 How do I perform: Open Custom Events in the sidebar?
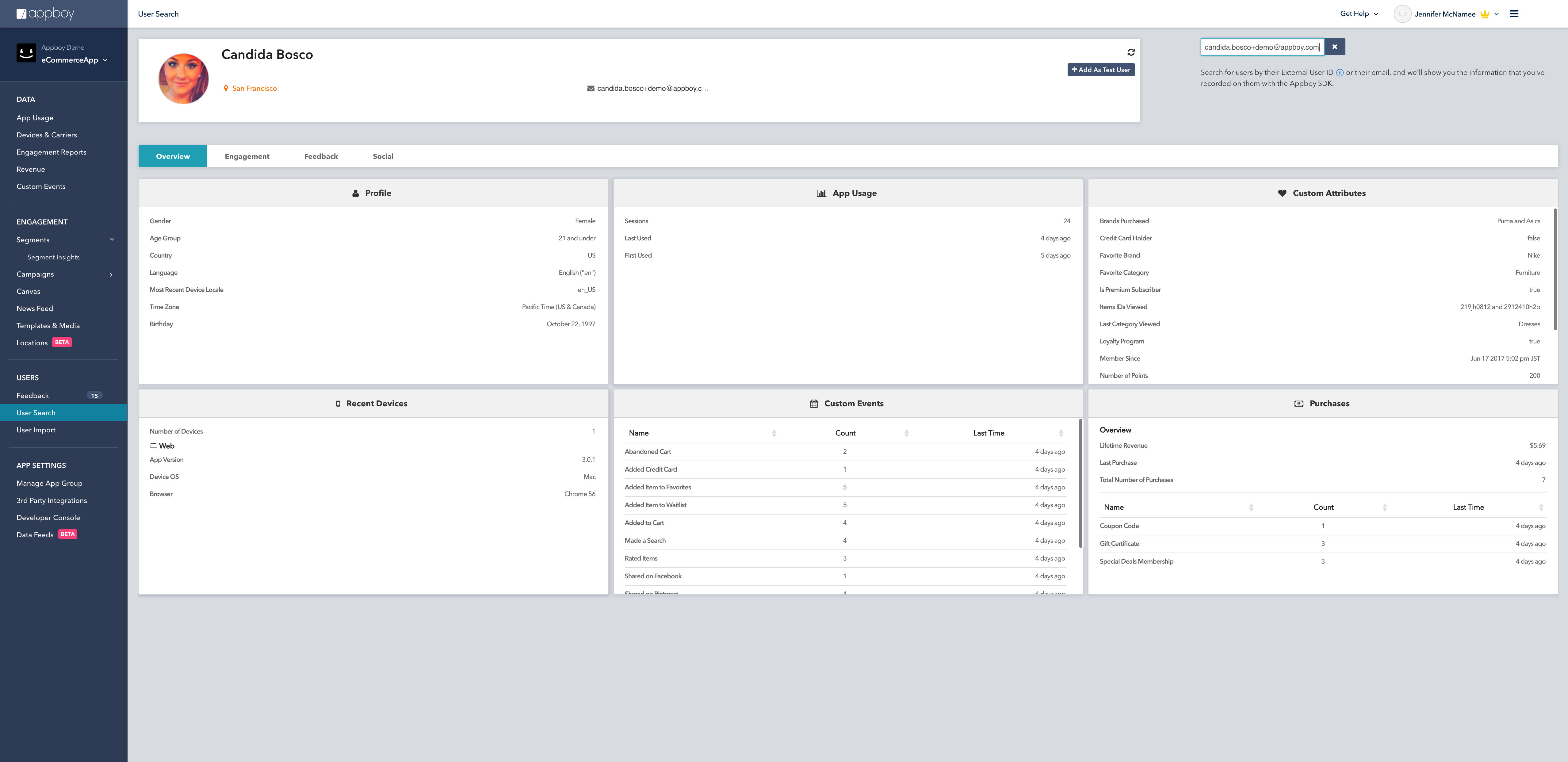click(41, 187)
